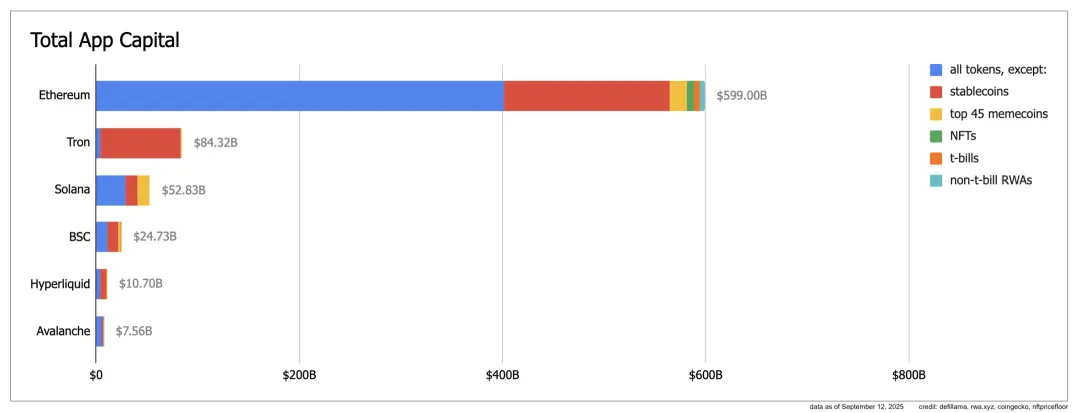Click Solana's yellow memecoins bar segment
The width and height of the screenshot is (1080, 413).
point(143,190)
